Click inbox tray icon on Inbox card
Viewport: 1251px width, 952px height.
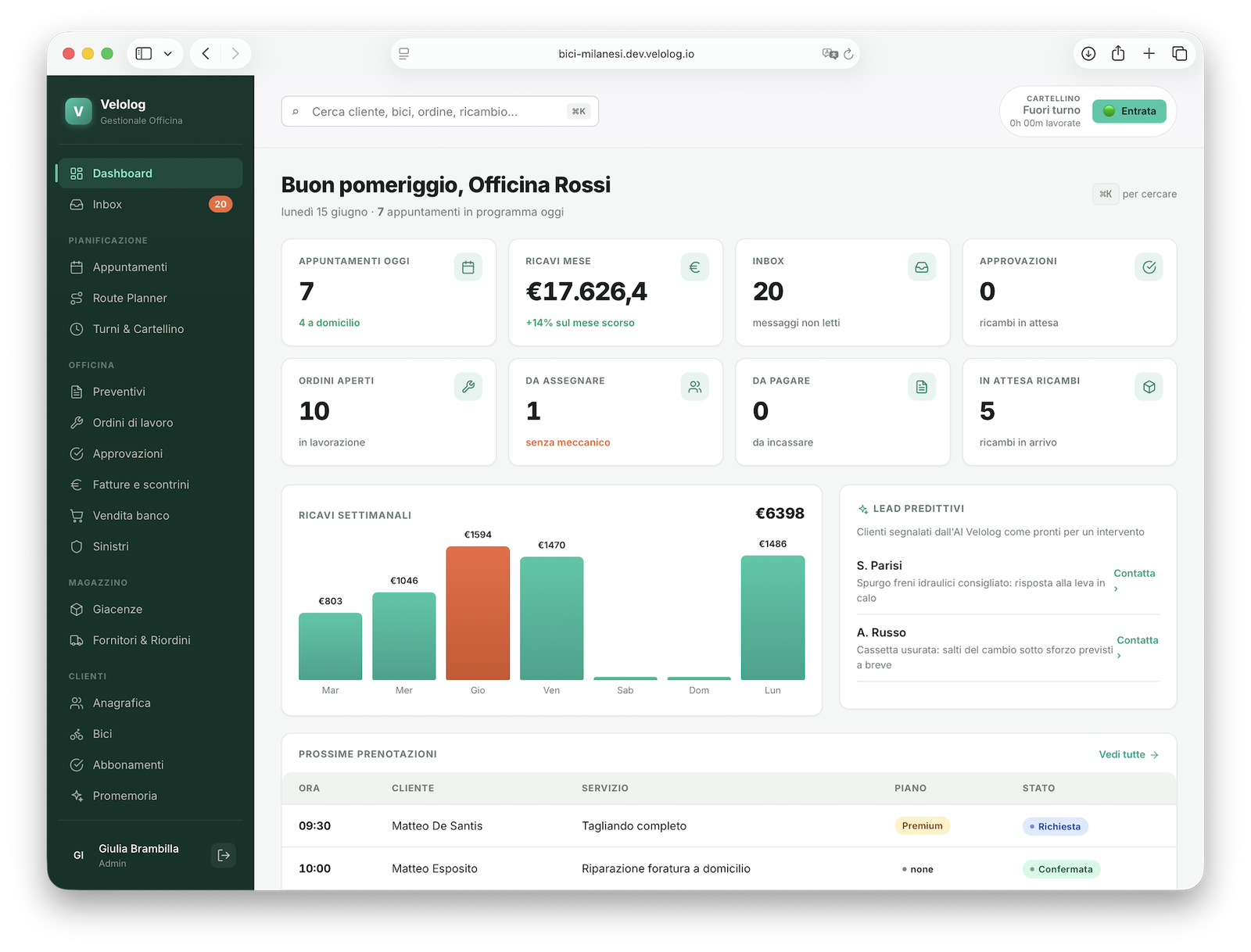(922, 267)
